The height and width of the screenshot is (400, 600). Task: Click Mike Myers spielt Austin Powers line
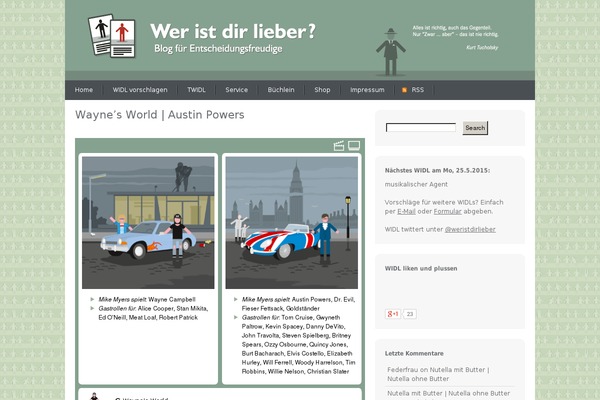click(298, 304)
